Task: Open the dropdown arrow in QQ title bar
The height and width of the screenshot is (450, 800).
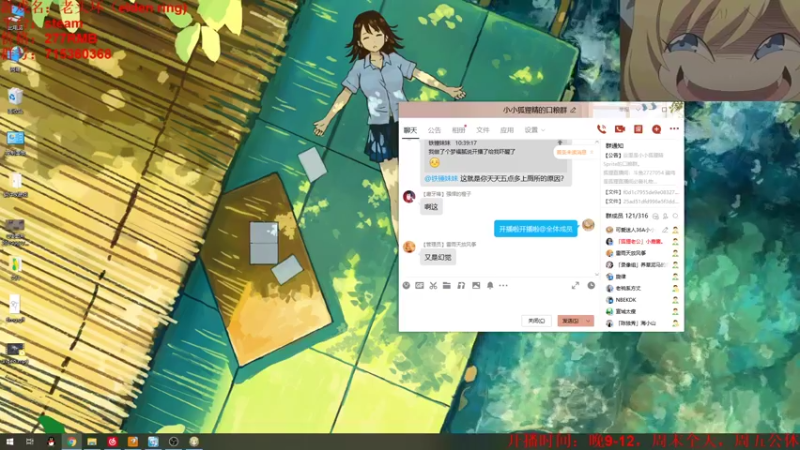Action: coord(638,109)
